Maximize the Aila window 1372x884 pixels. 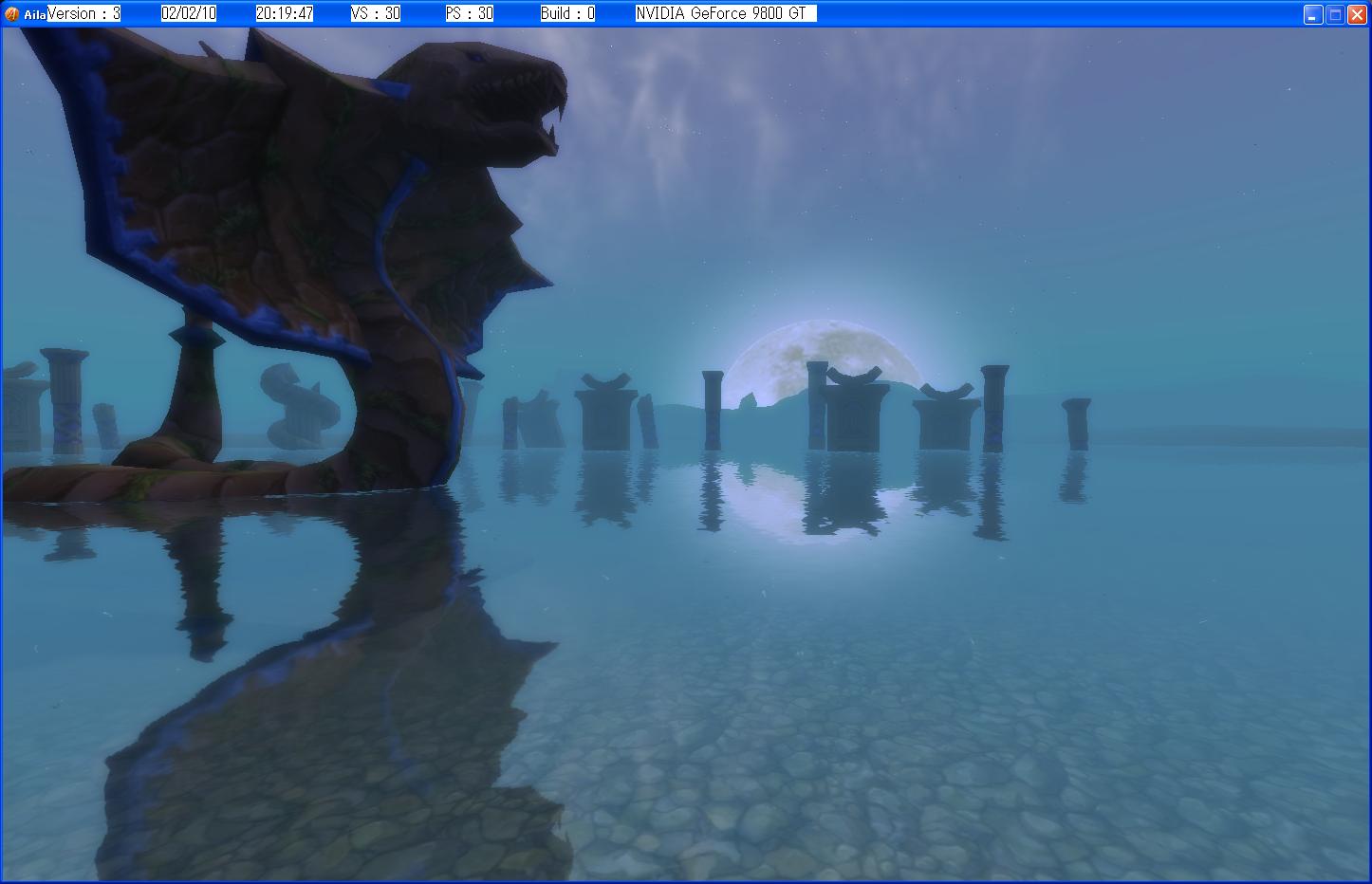[x=1335, y=14]
